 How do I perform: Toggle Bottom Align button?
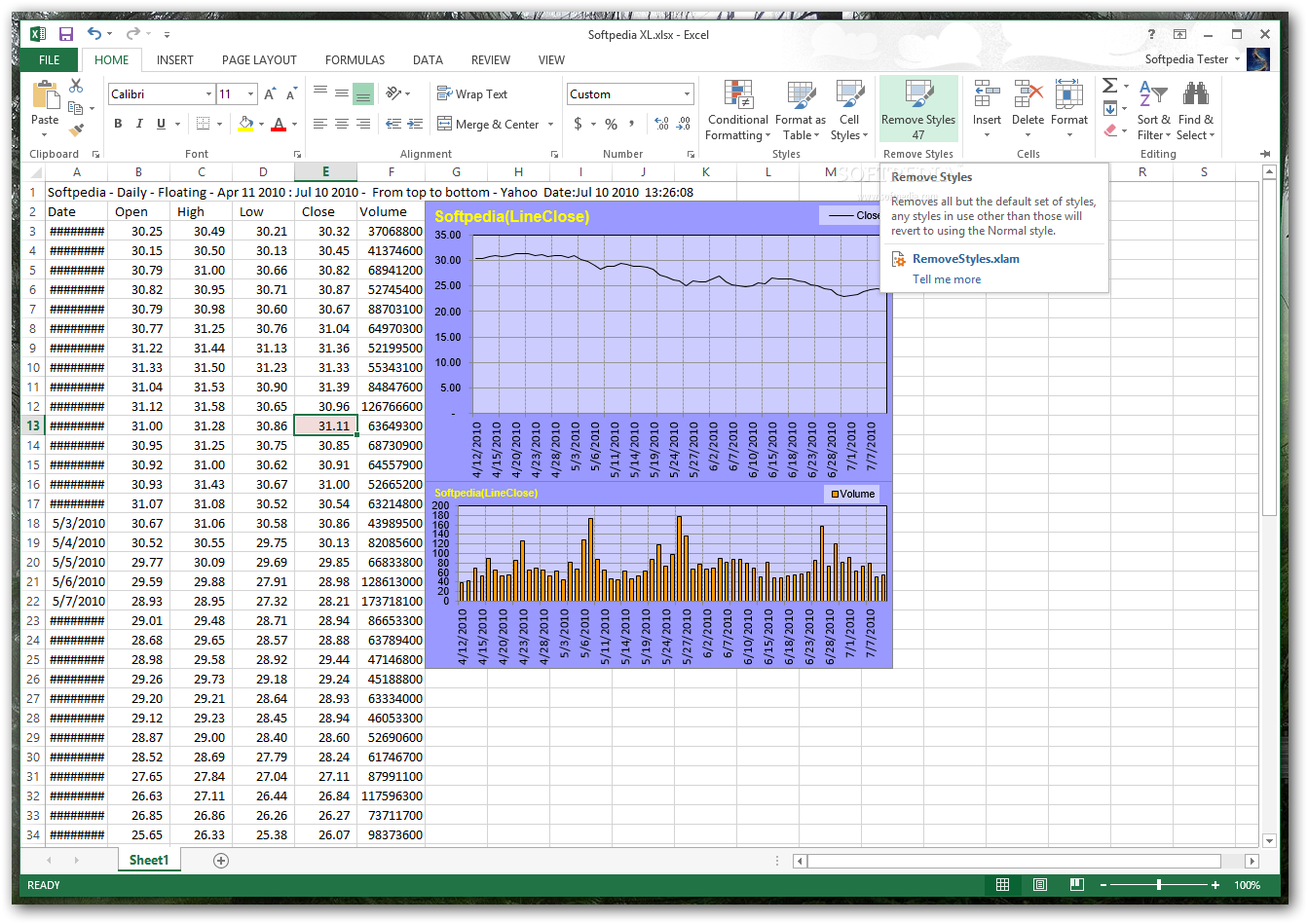pyautogui.click(x=363, y=93)
